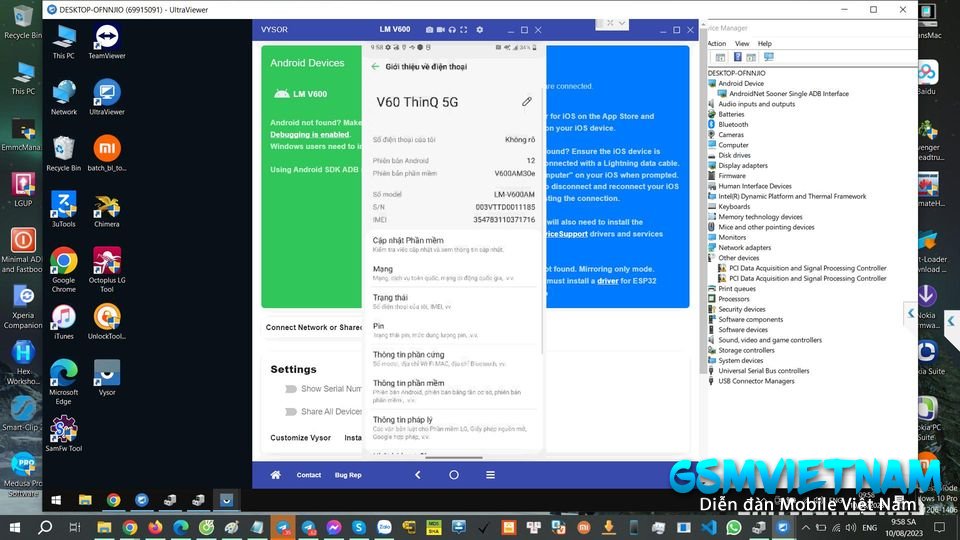Expand Other devices node in Device Manager
Viewport: 960px width, 540px height.
pyautogui.click(x=738, y=258)
